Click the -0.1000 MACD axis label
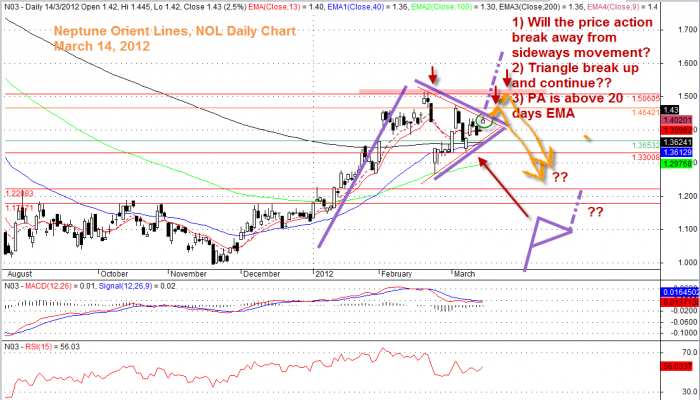Viewport: 700px width, 400px height. 685,333
